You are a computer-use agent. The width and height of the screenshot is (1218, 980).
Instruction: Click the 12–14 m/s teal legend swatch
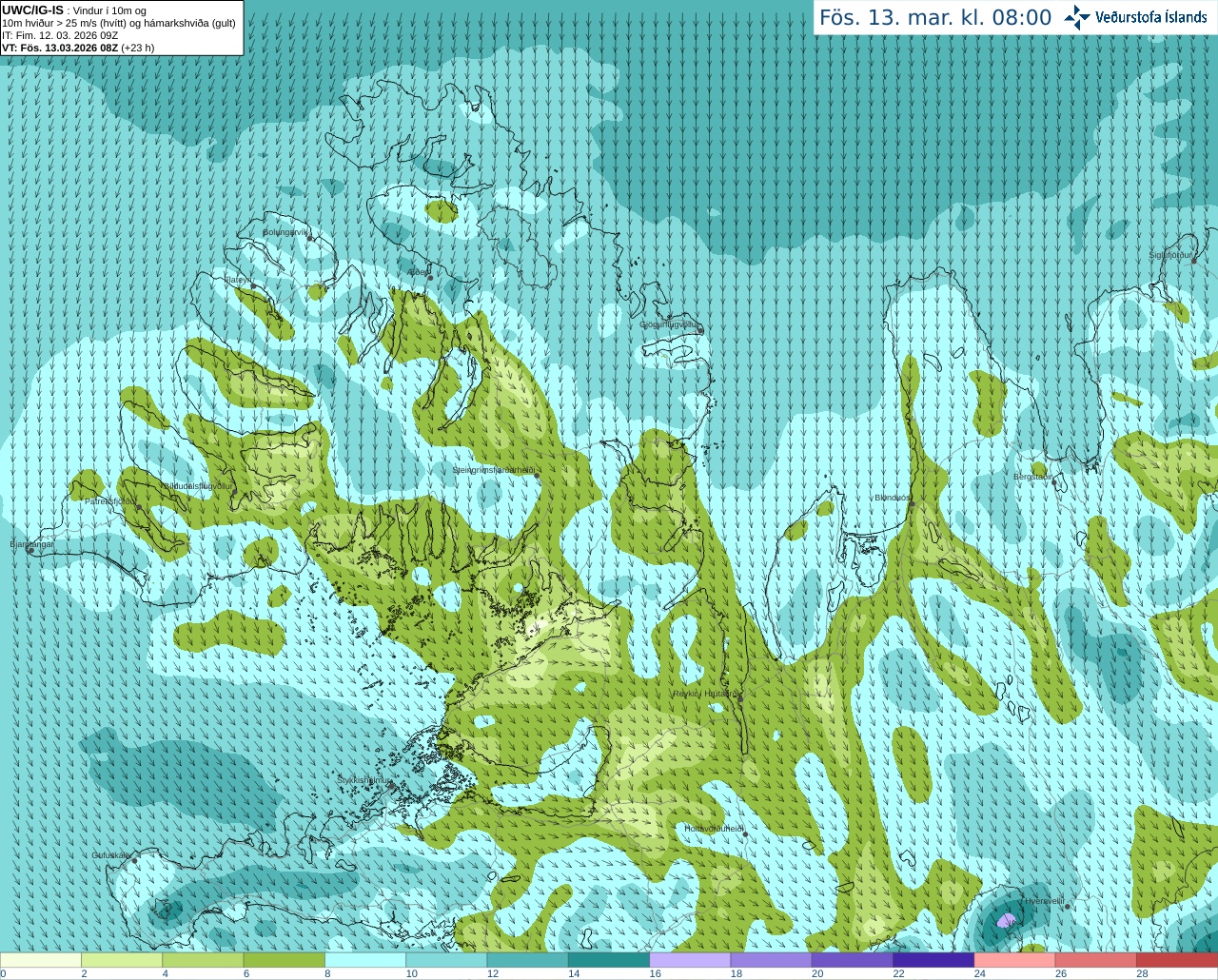click(x=528, y=960)
